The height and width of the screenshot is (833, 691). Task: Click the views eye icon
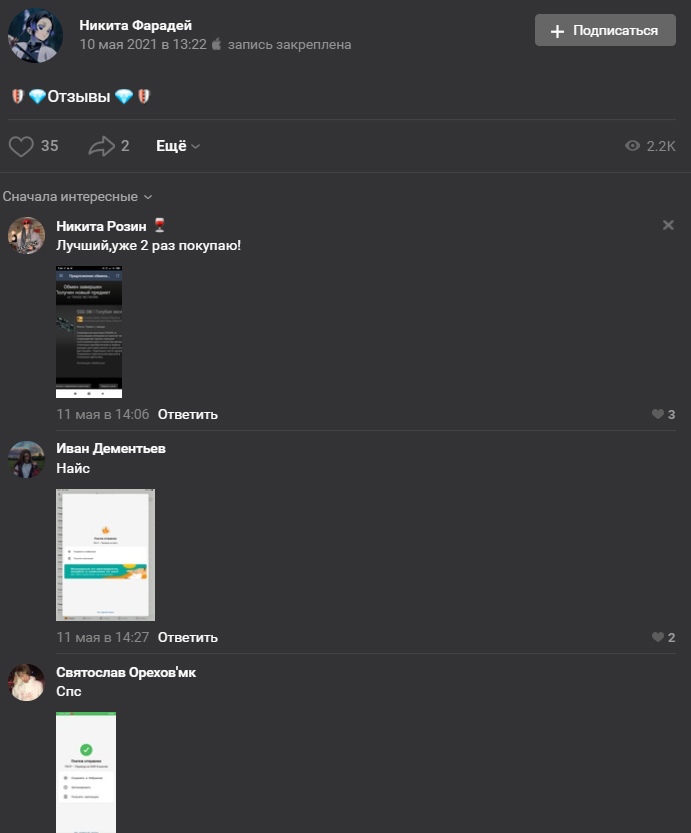pyautogui.click(x=632, y=146)
